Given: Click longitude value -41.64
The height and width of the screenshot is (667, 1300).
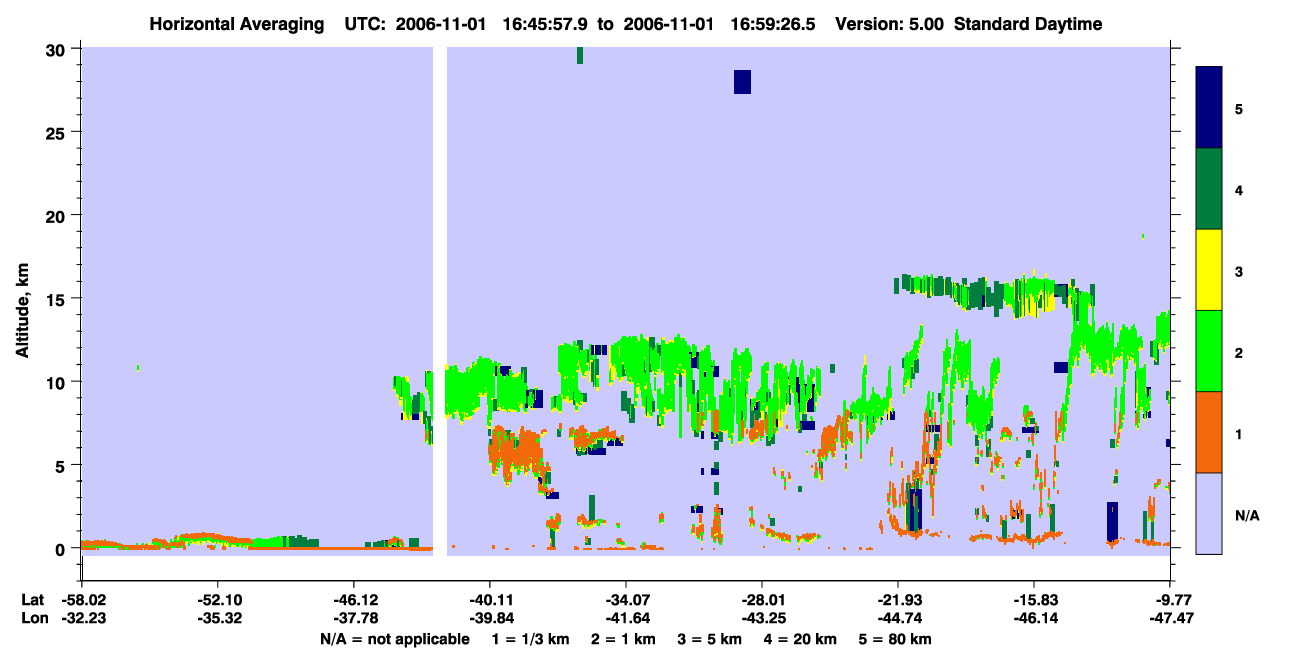Looking at the screenshot, I should click(626, 618).
